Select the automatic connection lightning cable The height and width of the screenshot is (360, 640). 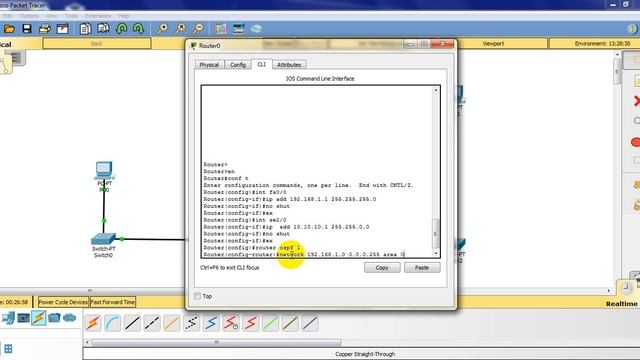click(x=93, y=323)
